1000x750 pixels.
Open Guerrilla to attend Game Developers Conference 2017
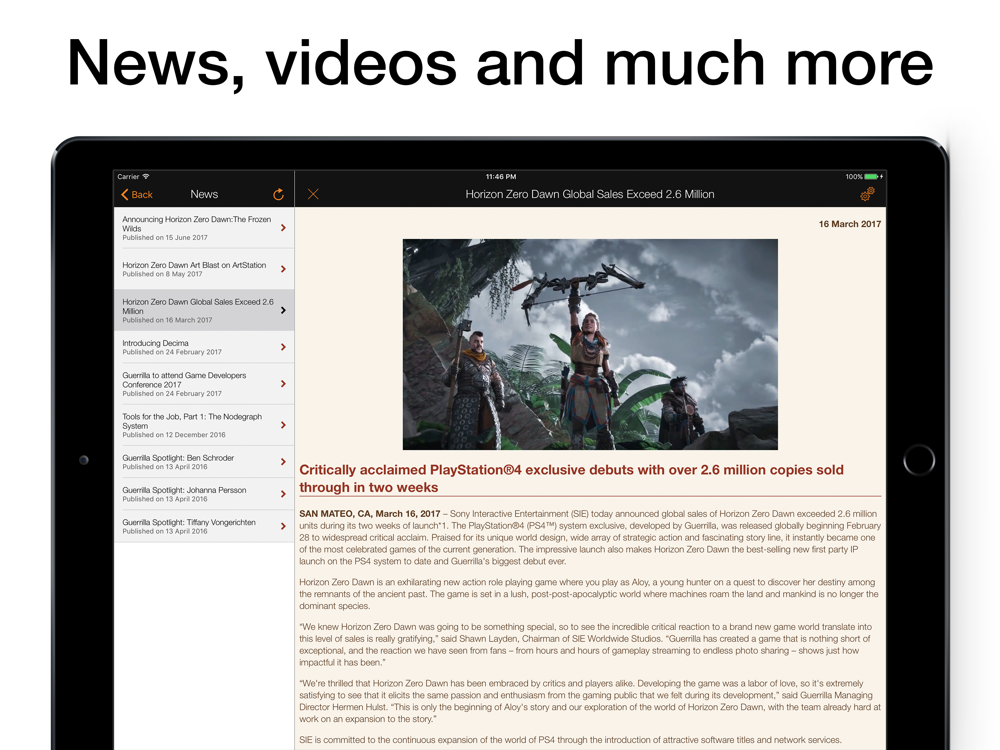[204, 384]
